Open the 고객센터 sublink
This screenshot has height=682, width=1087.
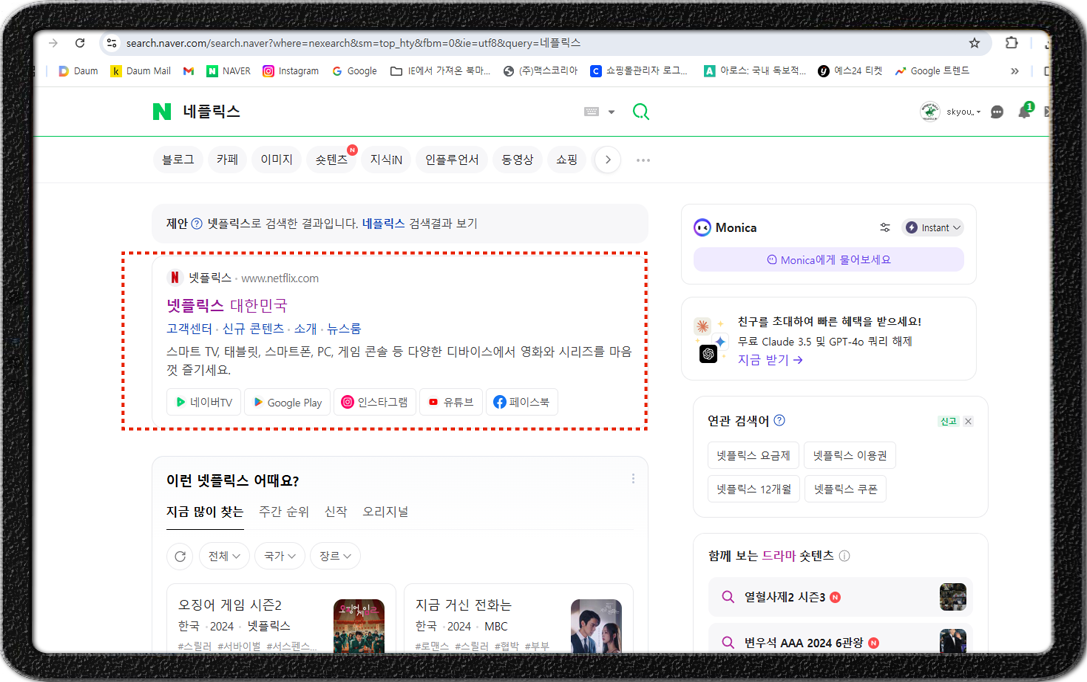point(189,329)
